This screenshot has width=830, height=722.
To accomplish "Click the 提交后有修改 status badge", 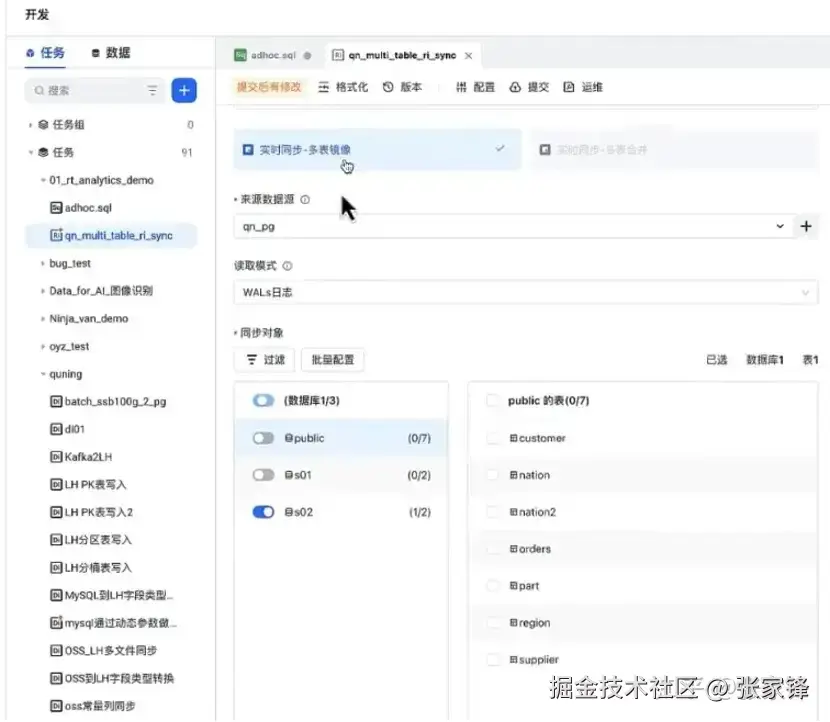I will (269, 87).
